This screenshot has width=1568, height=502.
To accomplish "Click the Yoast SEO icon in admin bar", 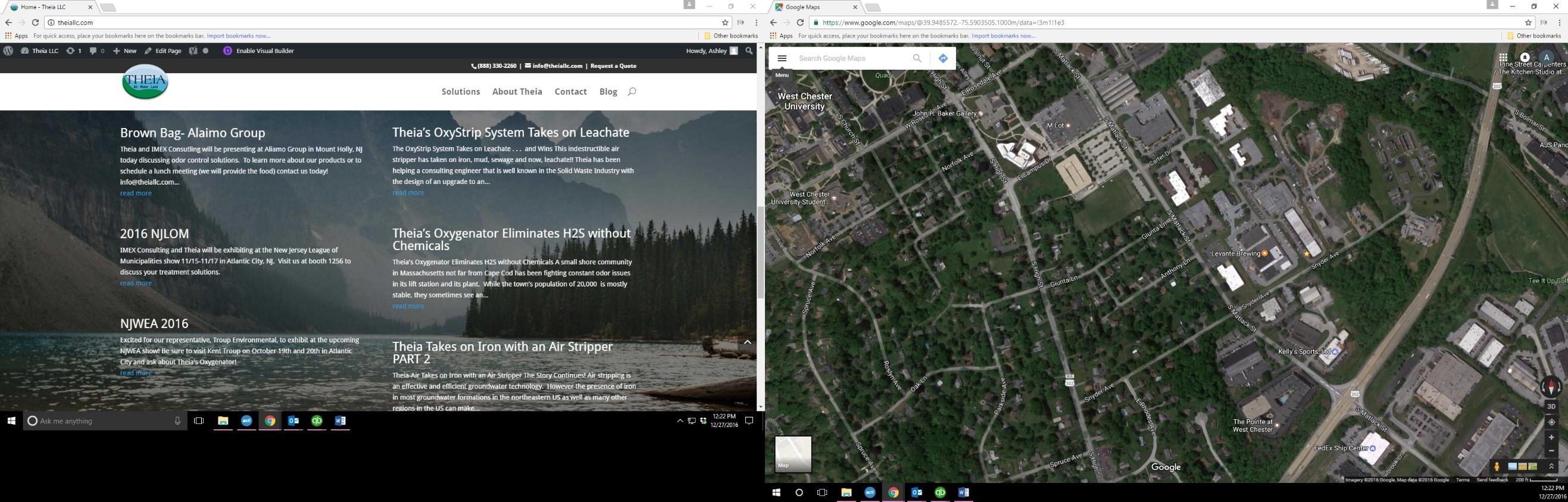I will pos(193,51).
